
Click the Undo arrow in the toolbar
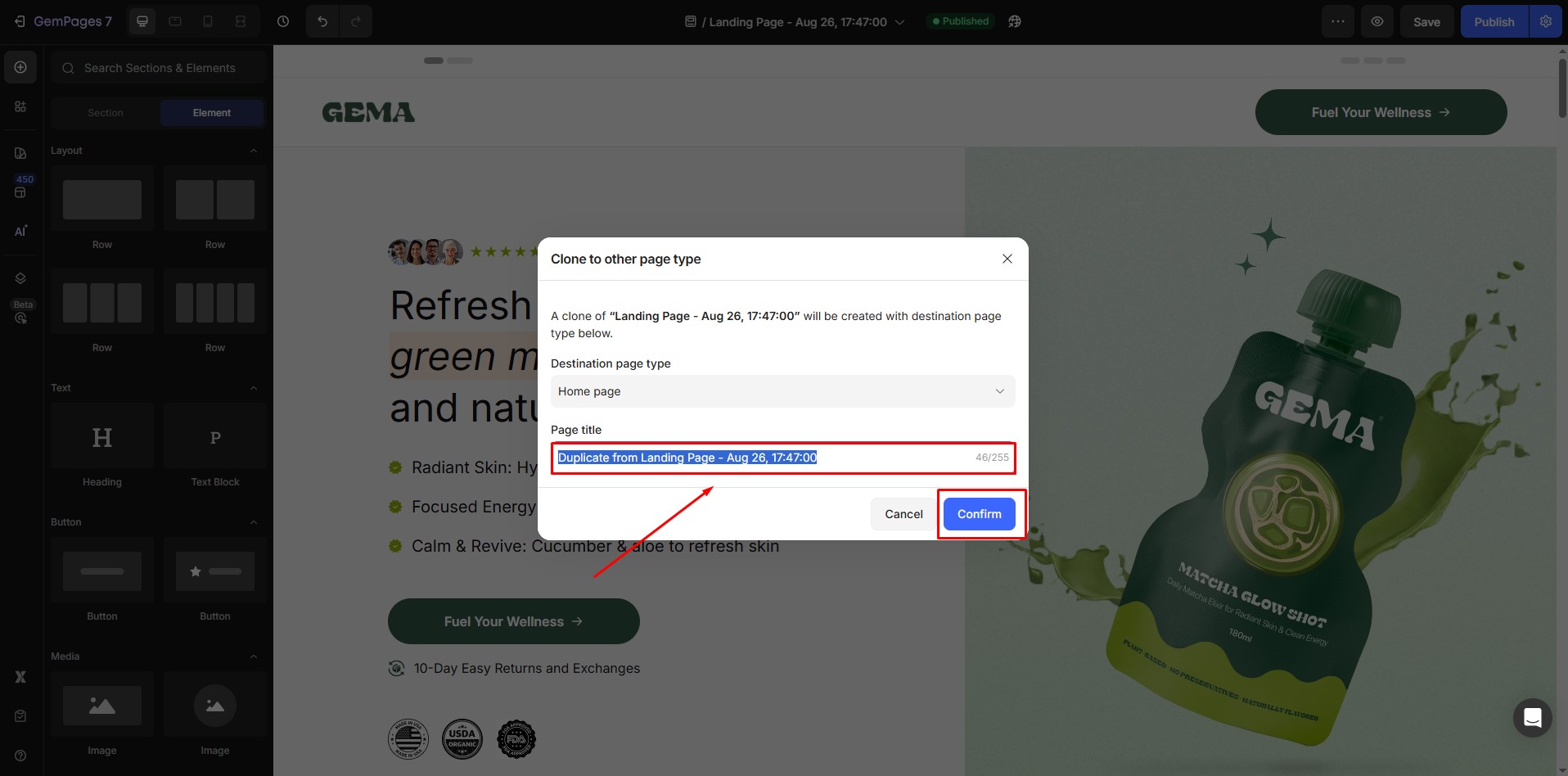(x=322, y=21)
